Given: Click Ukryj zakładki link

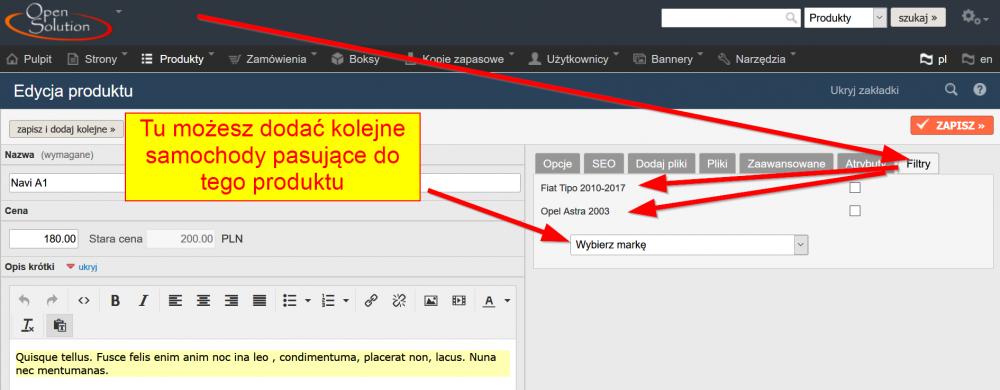Looking at the screenshot, I should 864,90.
